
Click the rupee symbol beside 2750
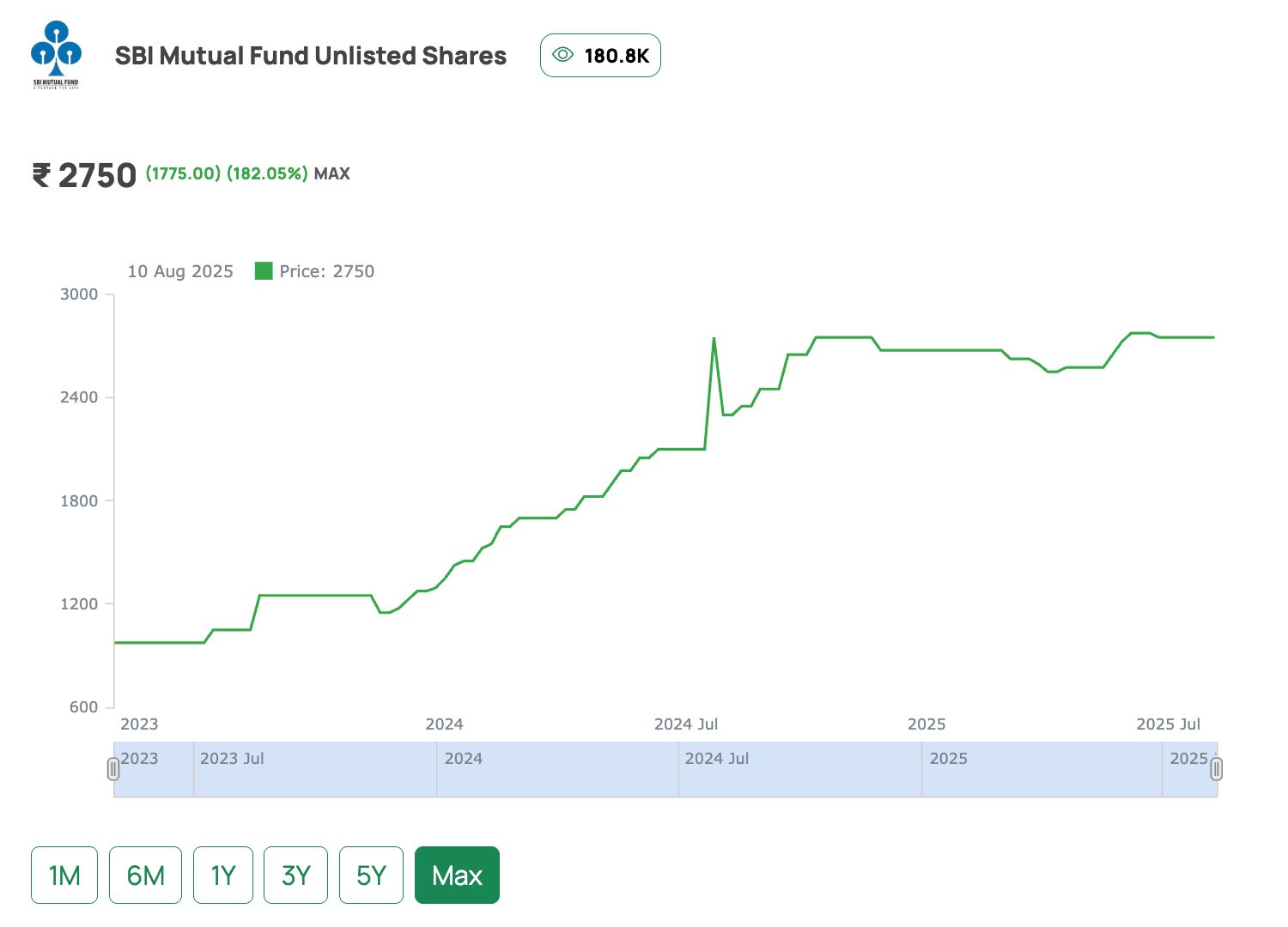41,175
